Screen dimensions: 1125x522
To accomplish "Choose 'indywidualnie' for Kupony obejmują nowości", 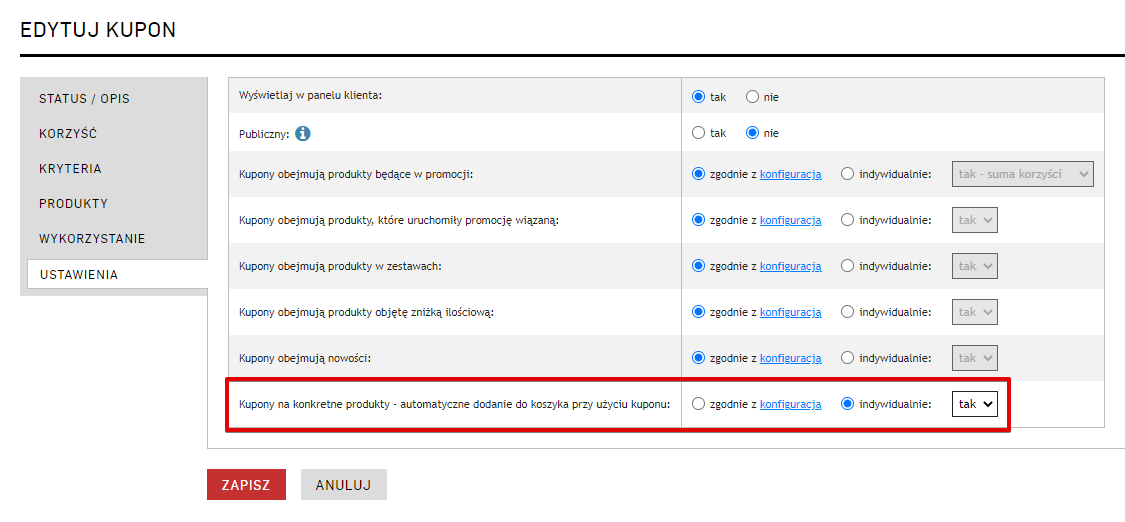I will [848, 358].
